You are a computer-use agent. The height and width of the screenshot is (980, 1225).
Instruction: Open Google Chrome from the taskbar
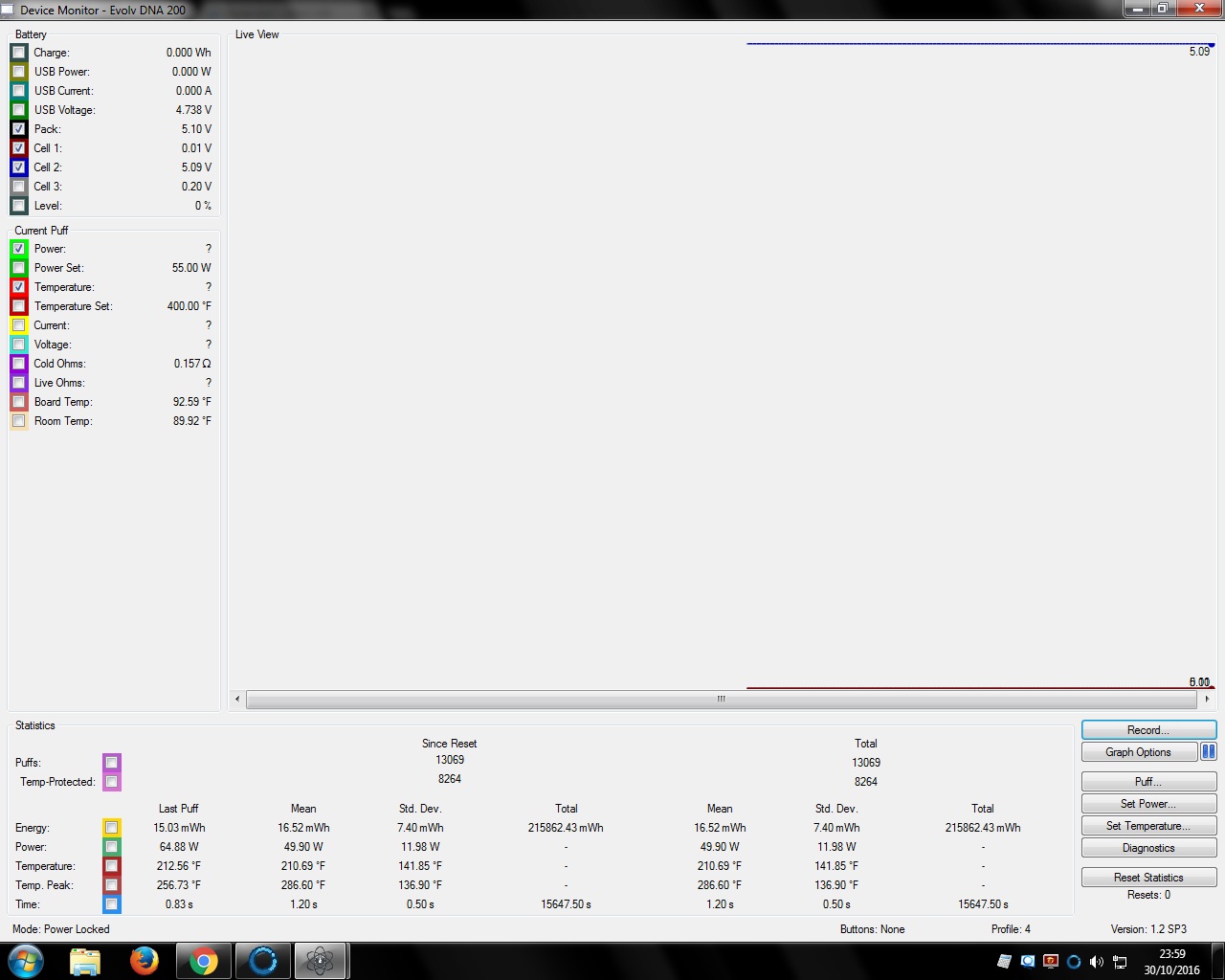[x=203, y=960]
